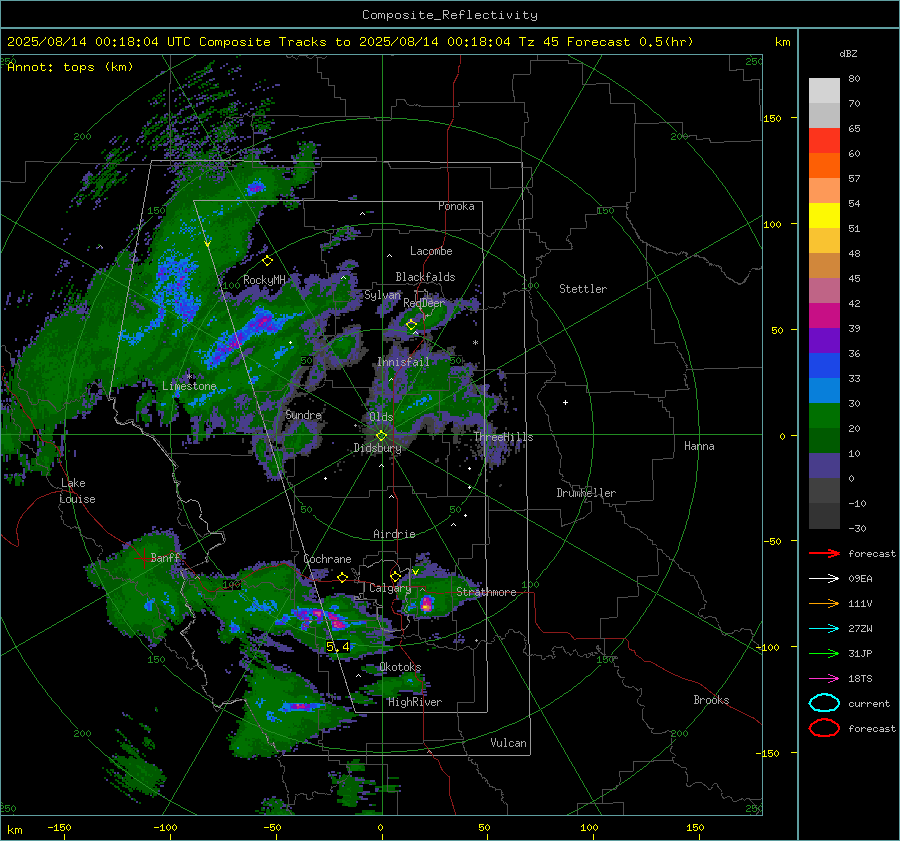900x841 pixels.
Task: Select the 54 dBZ yellow color swatch
Action: (824, 215)
